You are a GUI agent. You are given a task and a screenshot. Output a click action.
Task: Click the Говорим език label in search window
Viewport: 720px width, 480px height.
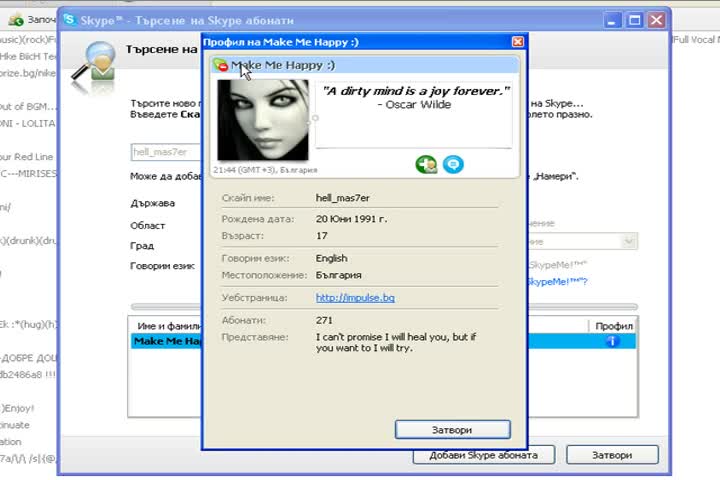coord(162,265)
